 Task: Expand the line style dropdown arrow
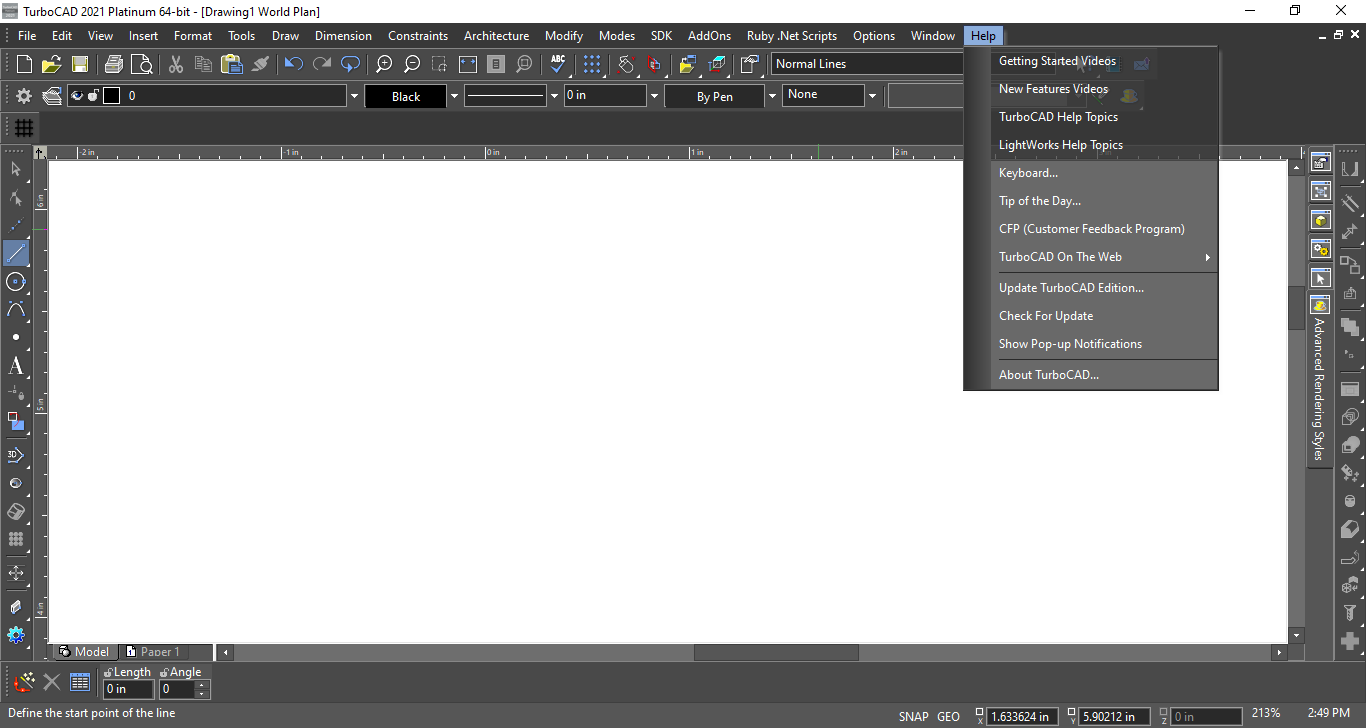click(555, 96)
